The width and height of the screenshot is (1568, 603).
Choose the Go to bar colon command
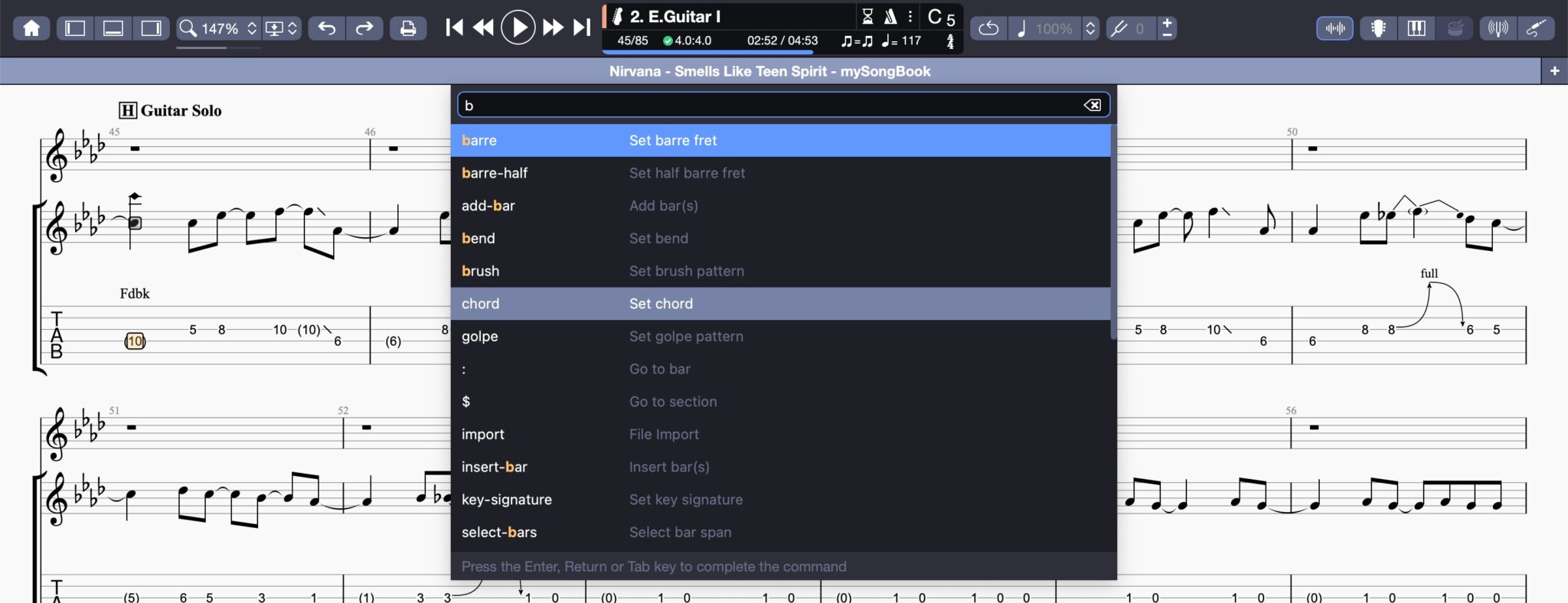pos(780,369)
